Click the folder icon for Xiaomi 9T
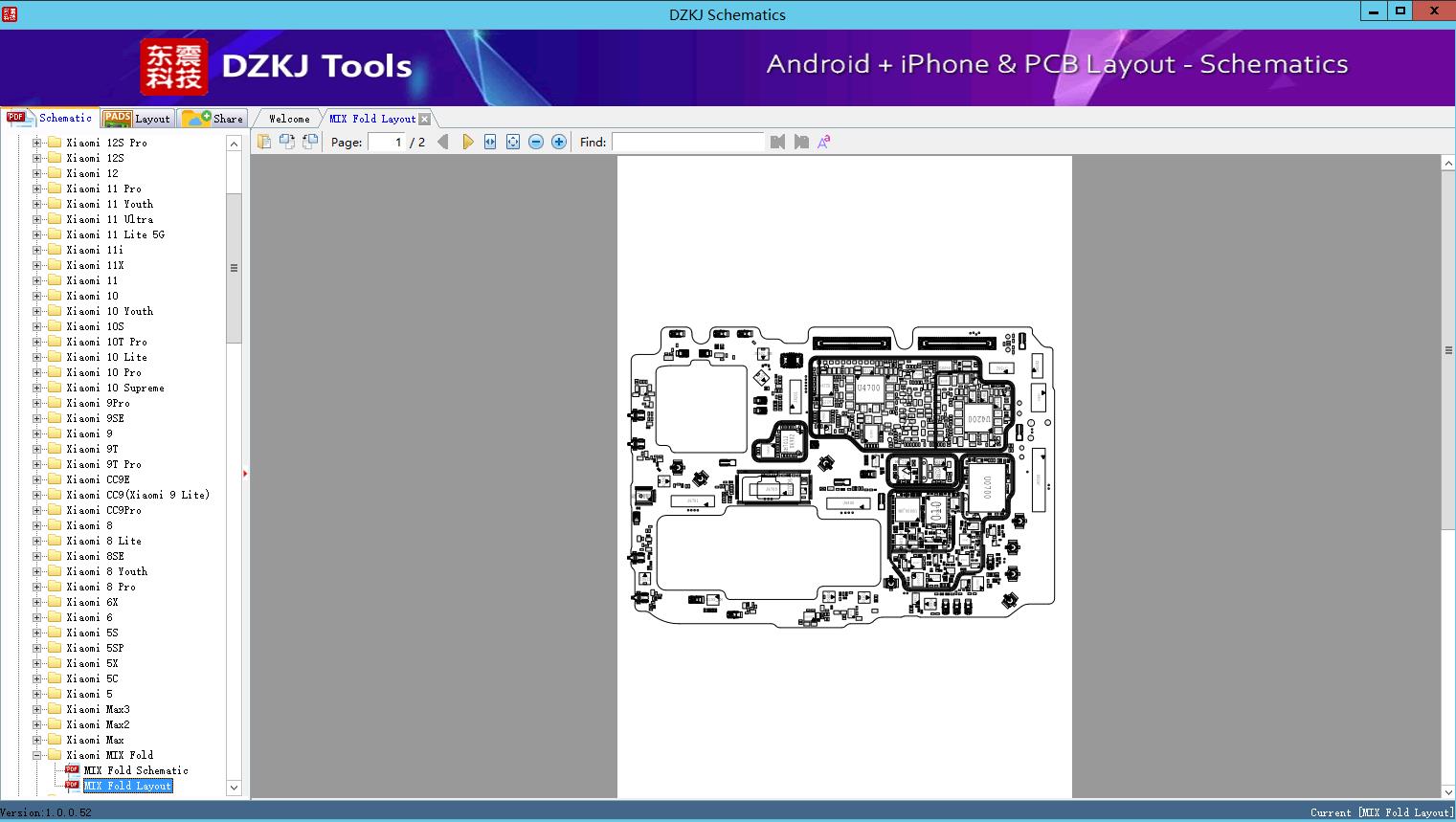This screenshot has height=822, width=1456. tap(55, 449)
